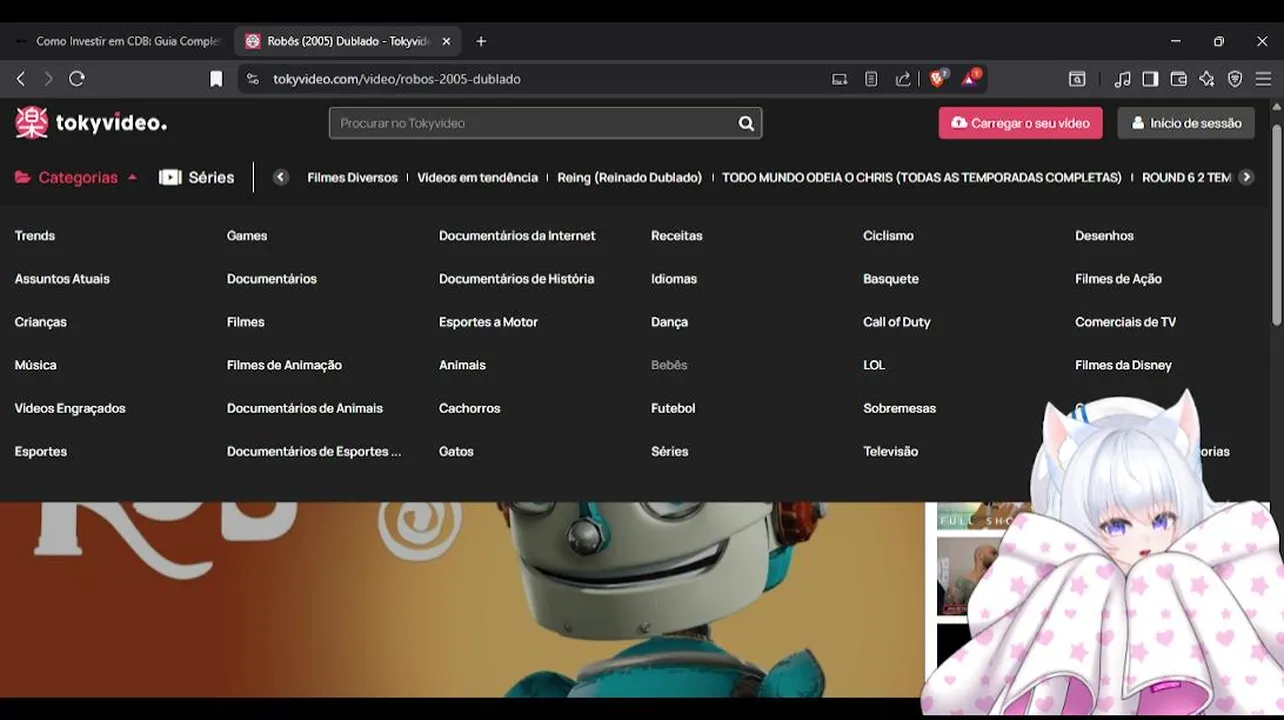
Task: Select Música category
Action: pyautogui.click(x=36, y=365)
